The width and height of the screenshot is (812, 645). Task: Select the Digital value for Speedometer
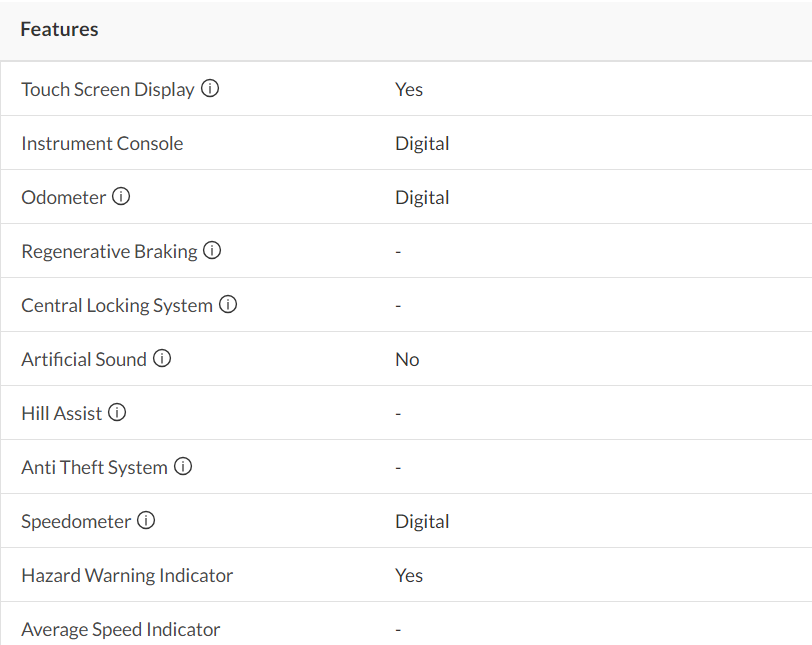[x=422, y=521]
